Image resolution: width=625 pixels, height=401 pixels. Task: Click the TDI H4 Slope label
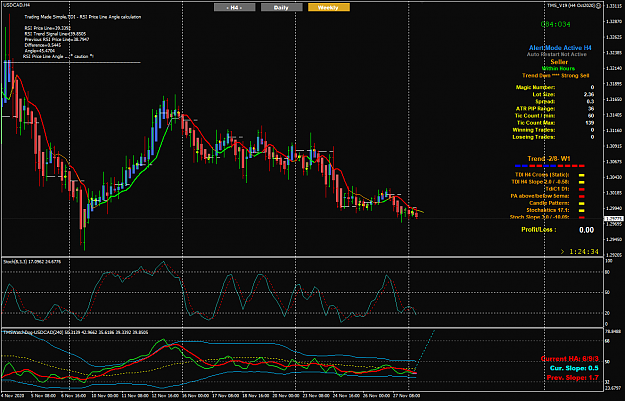tap(540, 182)
